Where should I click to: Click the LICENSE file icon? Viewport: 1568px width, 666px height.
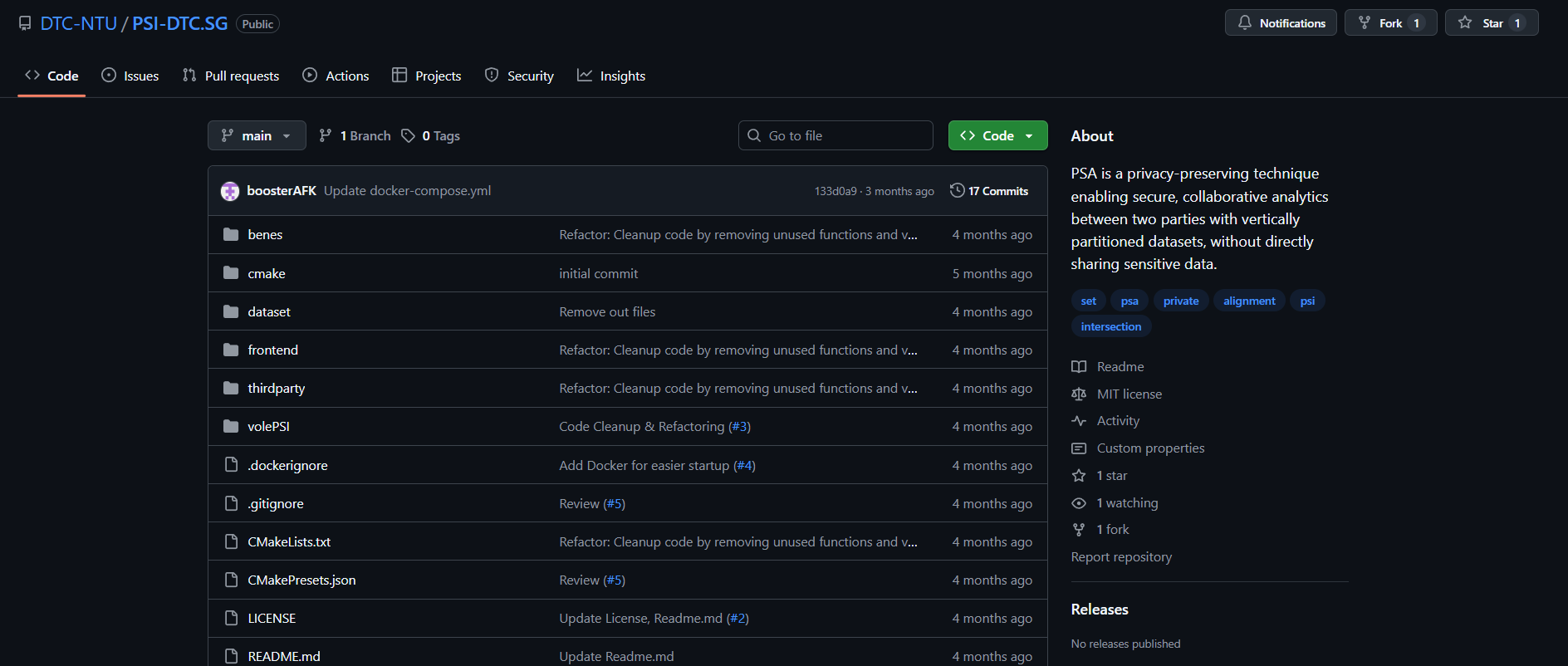click(231, 619)
